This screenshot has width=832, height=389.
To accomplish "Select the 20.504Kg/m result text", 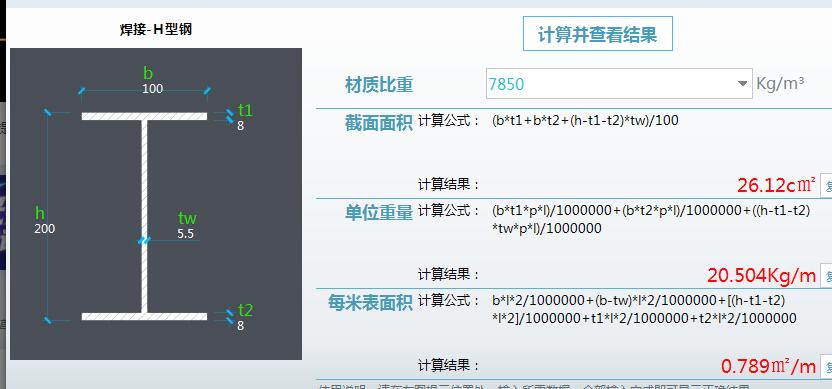I will click(x=761, y=275).
